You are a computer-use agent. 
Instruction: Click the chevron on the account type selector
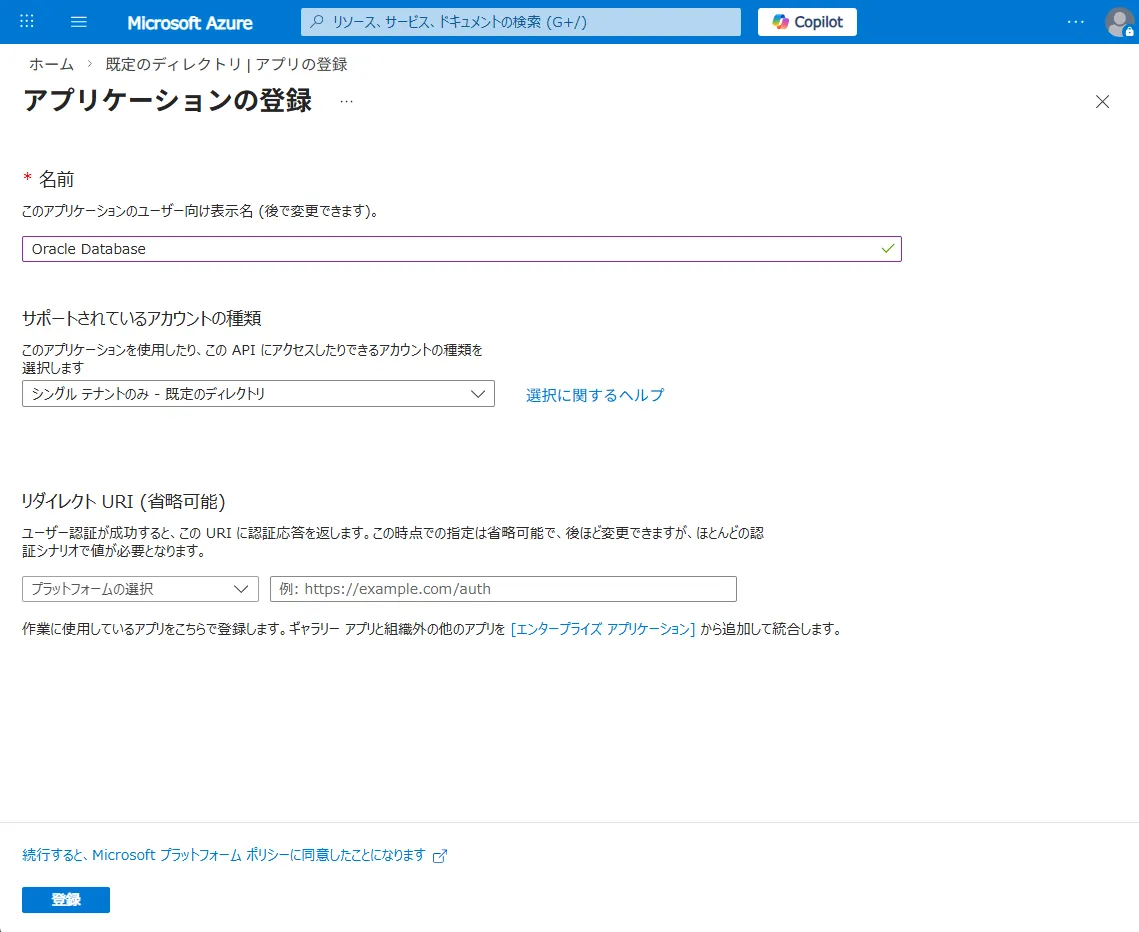click(477, 393)
